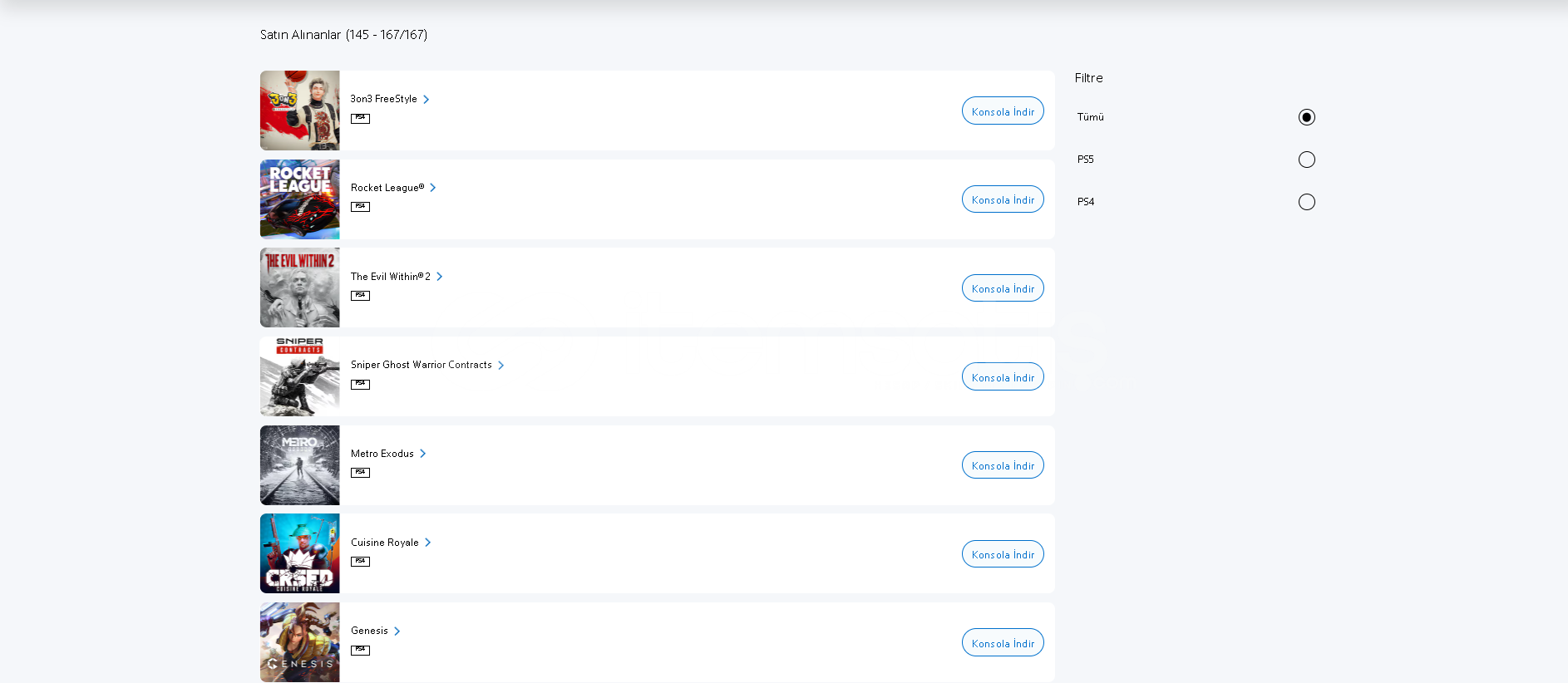Open the chevron beside Sniper Ghost Warrior Contracts
The image size is (1568, 683).
[501, 366]
